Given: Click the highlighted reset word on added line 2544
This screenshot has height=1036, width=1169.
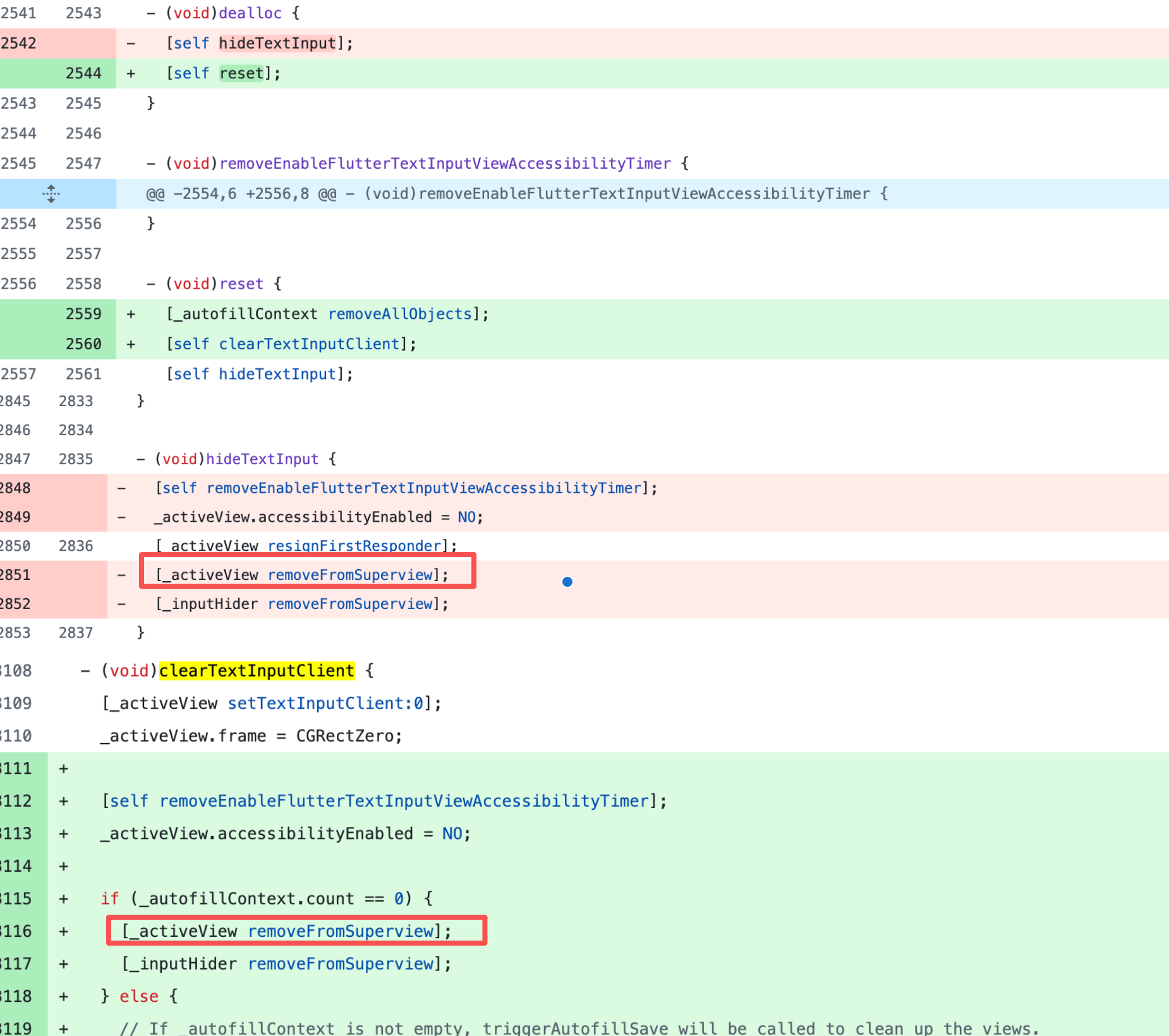Looking at the screenshot, I should (241, 74).
